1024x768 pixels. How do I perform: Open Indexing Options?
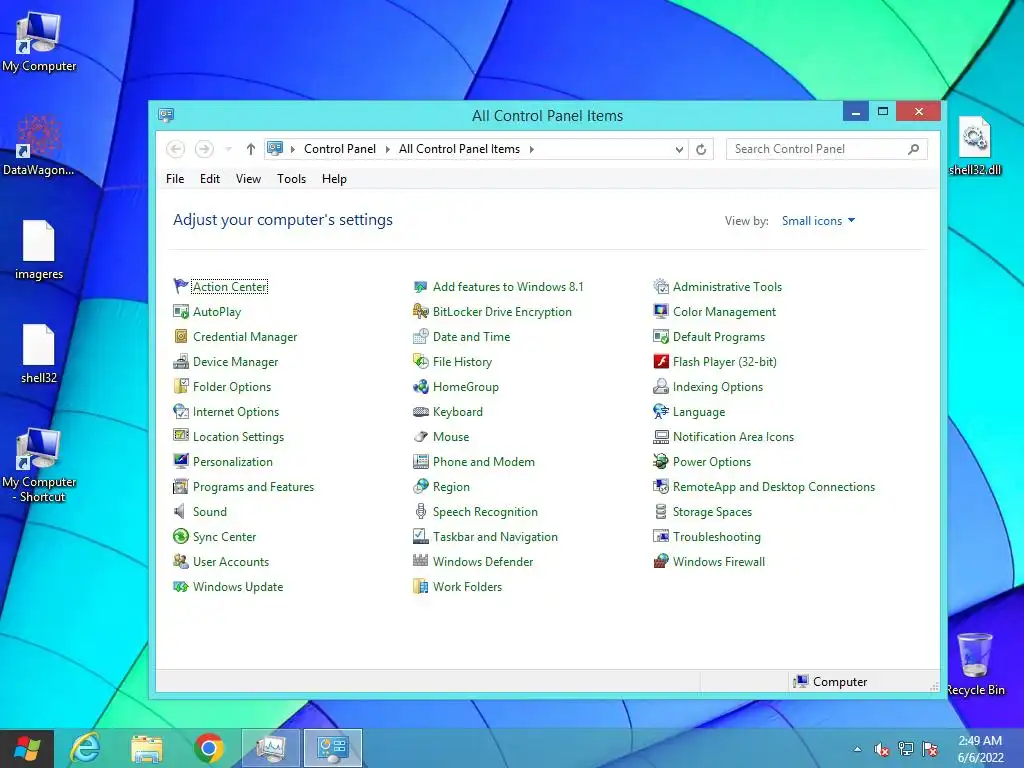click(718, 387)
